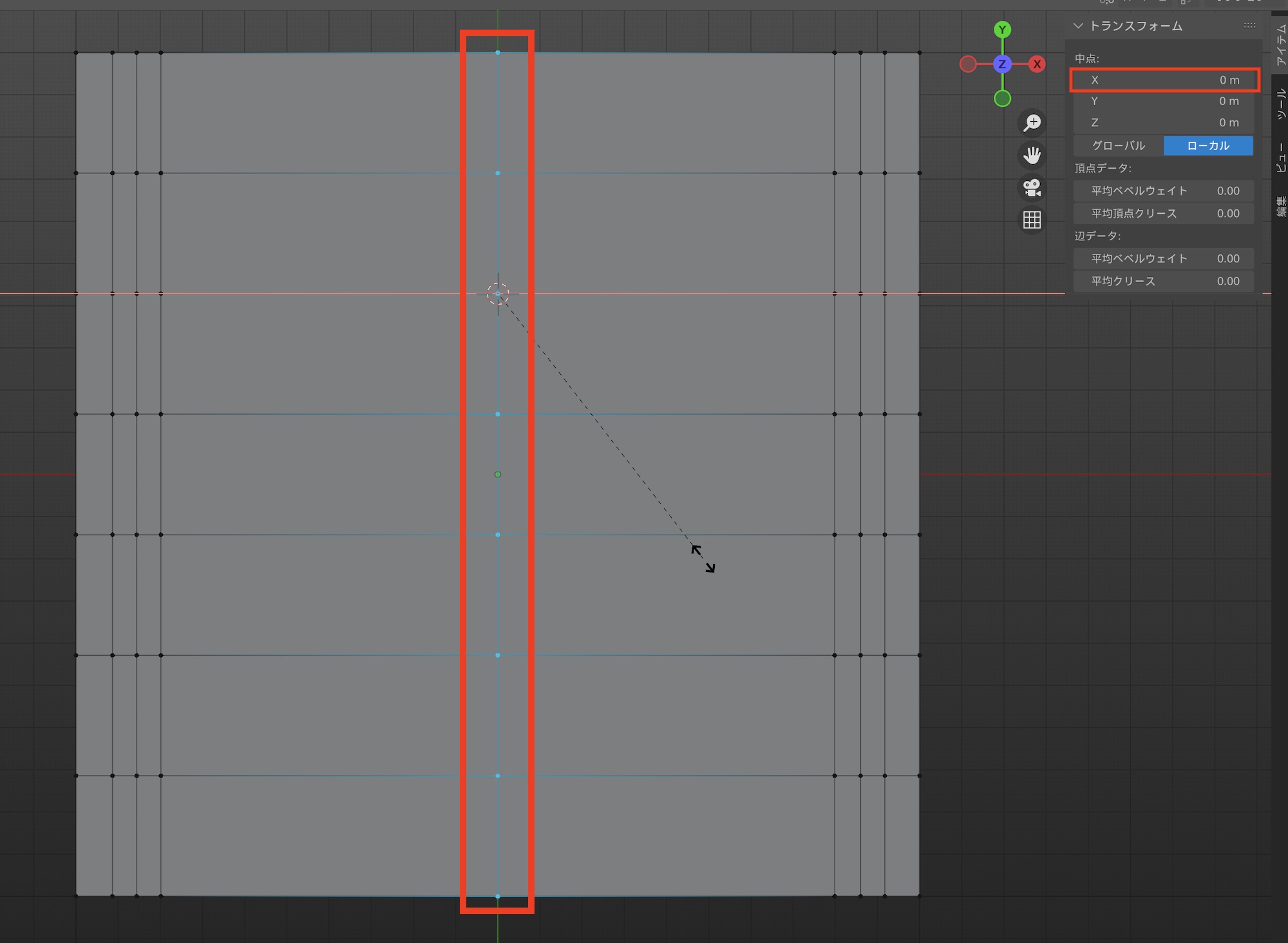Click the blue Z axis gizmo ball
Viewport: 1288px width, 943px height.
click(x=1002, y=64)
